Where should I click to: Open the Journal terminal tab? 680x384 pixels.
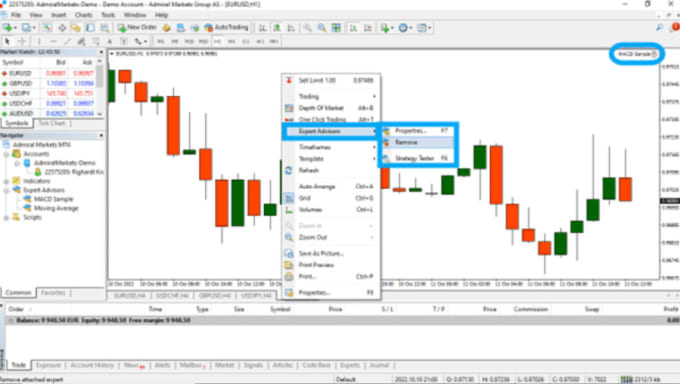coord(379,365)
